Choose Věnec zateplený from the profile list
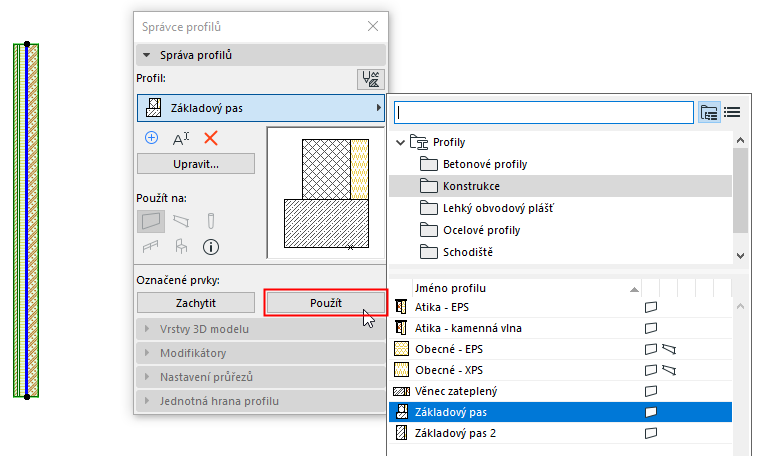 click(x=458, y=390)
